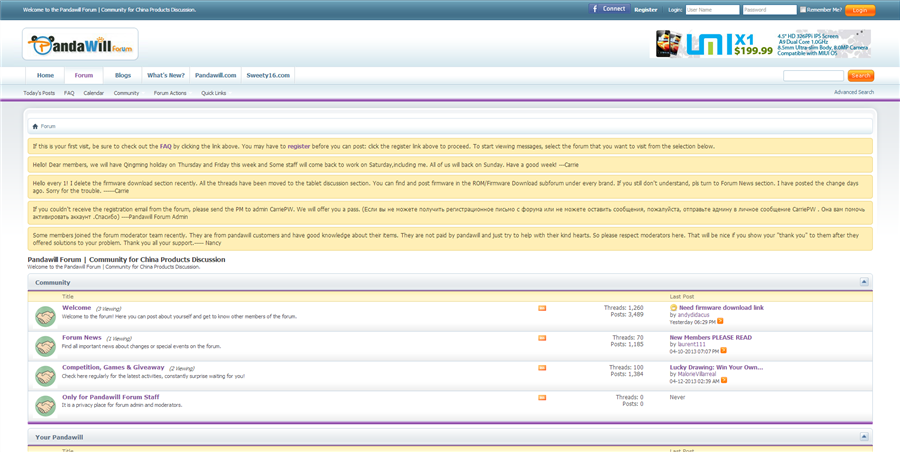Click the FAQ link in the first notice
The width and height of the screenshot is (900, 452).
pos(166,146)
